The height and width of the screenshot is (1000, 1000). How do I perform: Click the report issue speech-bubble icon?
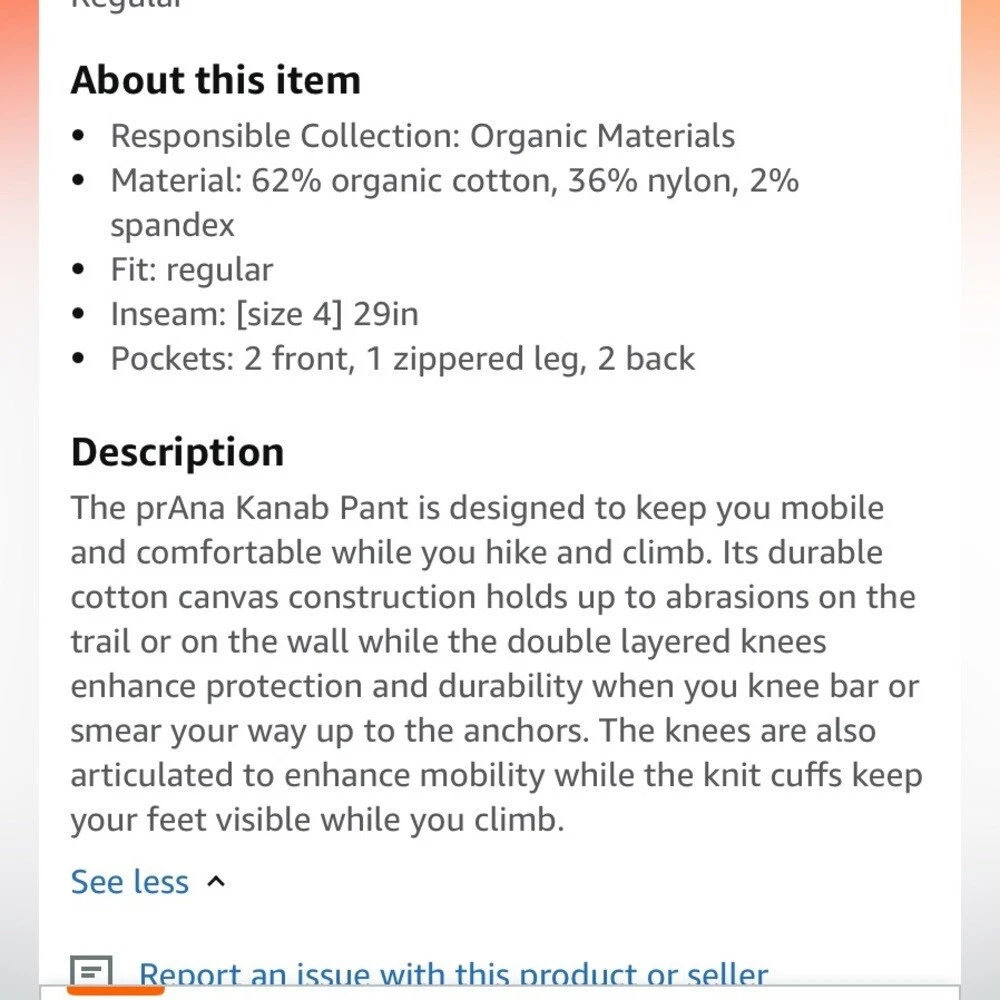[x=90, y=972]
